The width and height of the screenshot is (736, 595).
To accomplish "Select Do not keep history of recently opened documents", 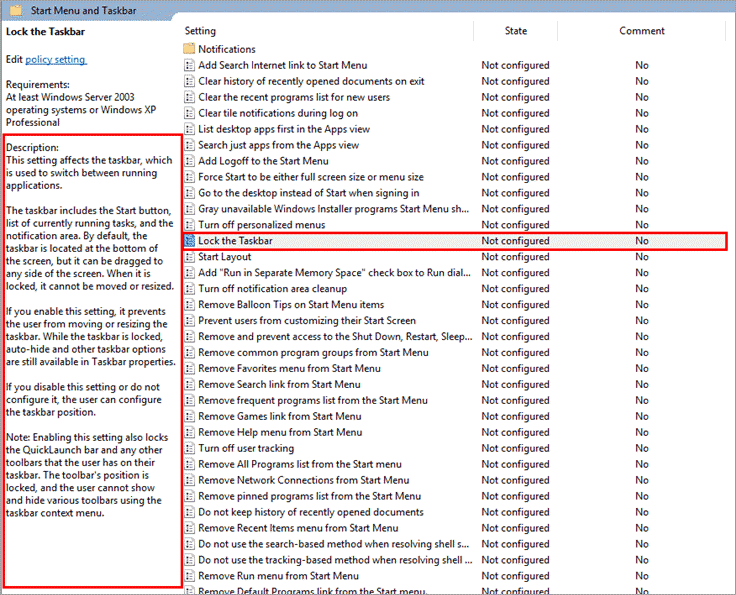I will 310,512.
